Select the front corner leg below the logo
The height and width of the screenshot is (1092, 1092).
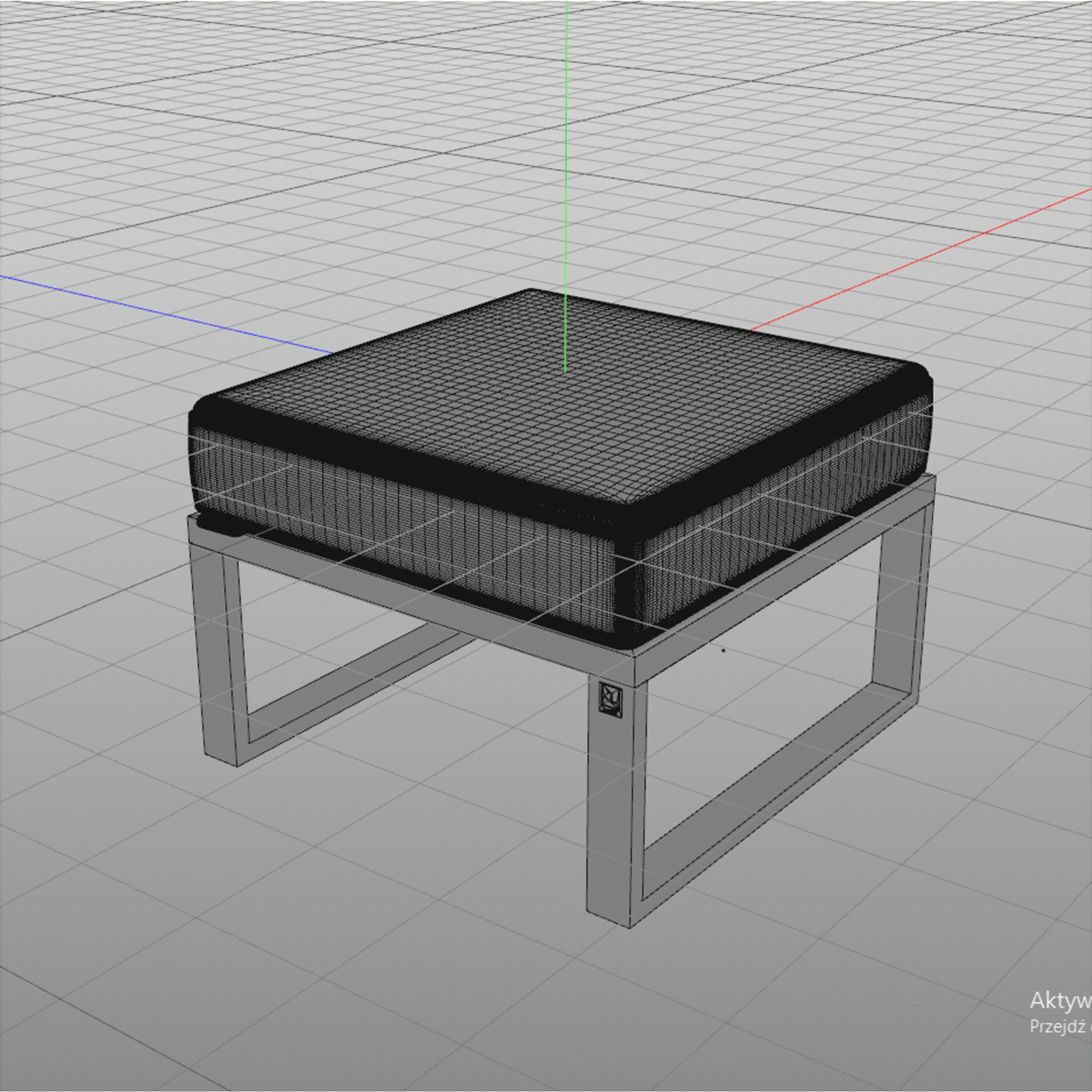tap(614, 819)
